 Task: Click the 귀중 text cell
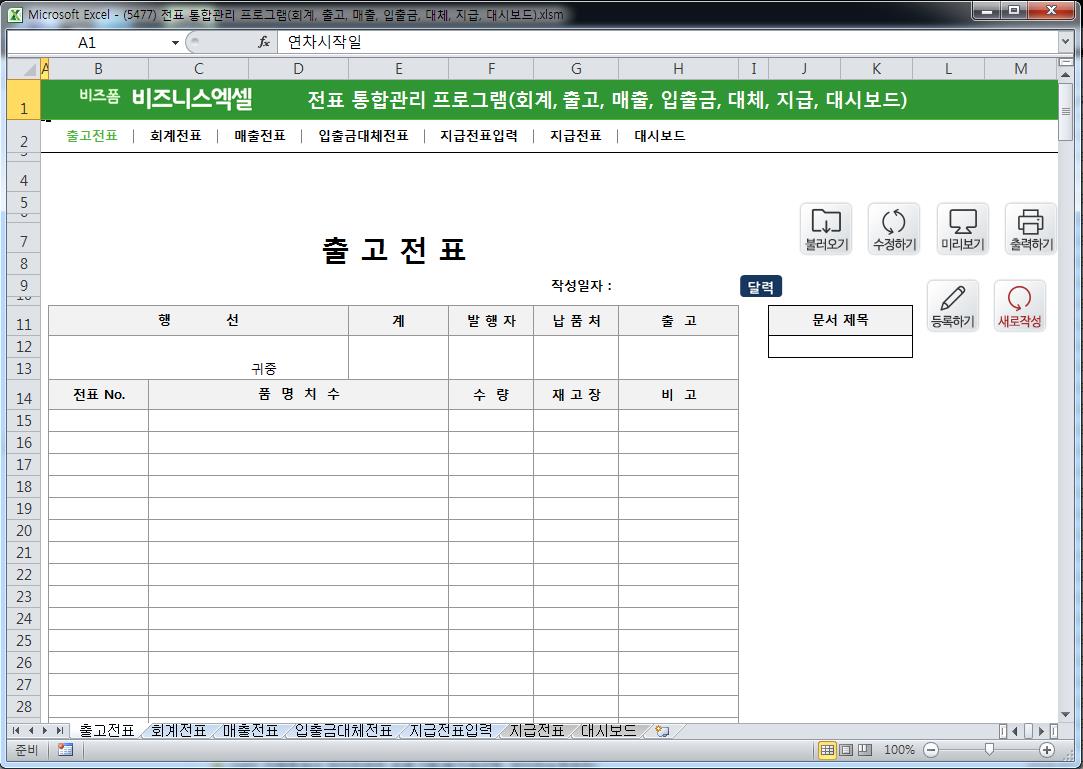click(x=264, y=369)
